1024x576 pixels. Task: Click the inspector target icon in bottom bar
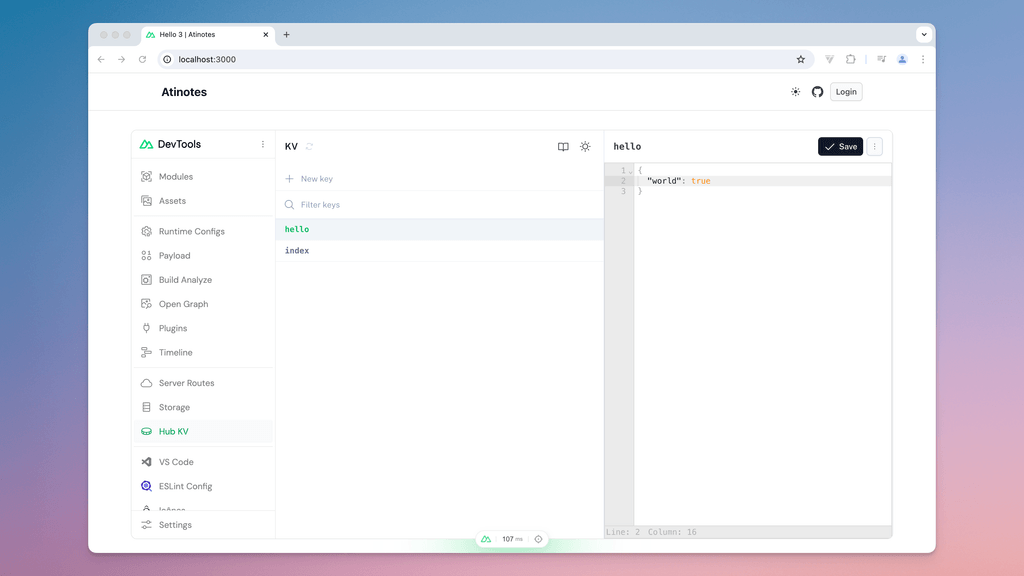538,539
